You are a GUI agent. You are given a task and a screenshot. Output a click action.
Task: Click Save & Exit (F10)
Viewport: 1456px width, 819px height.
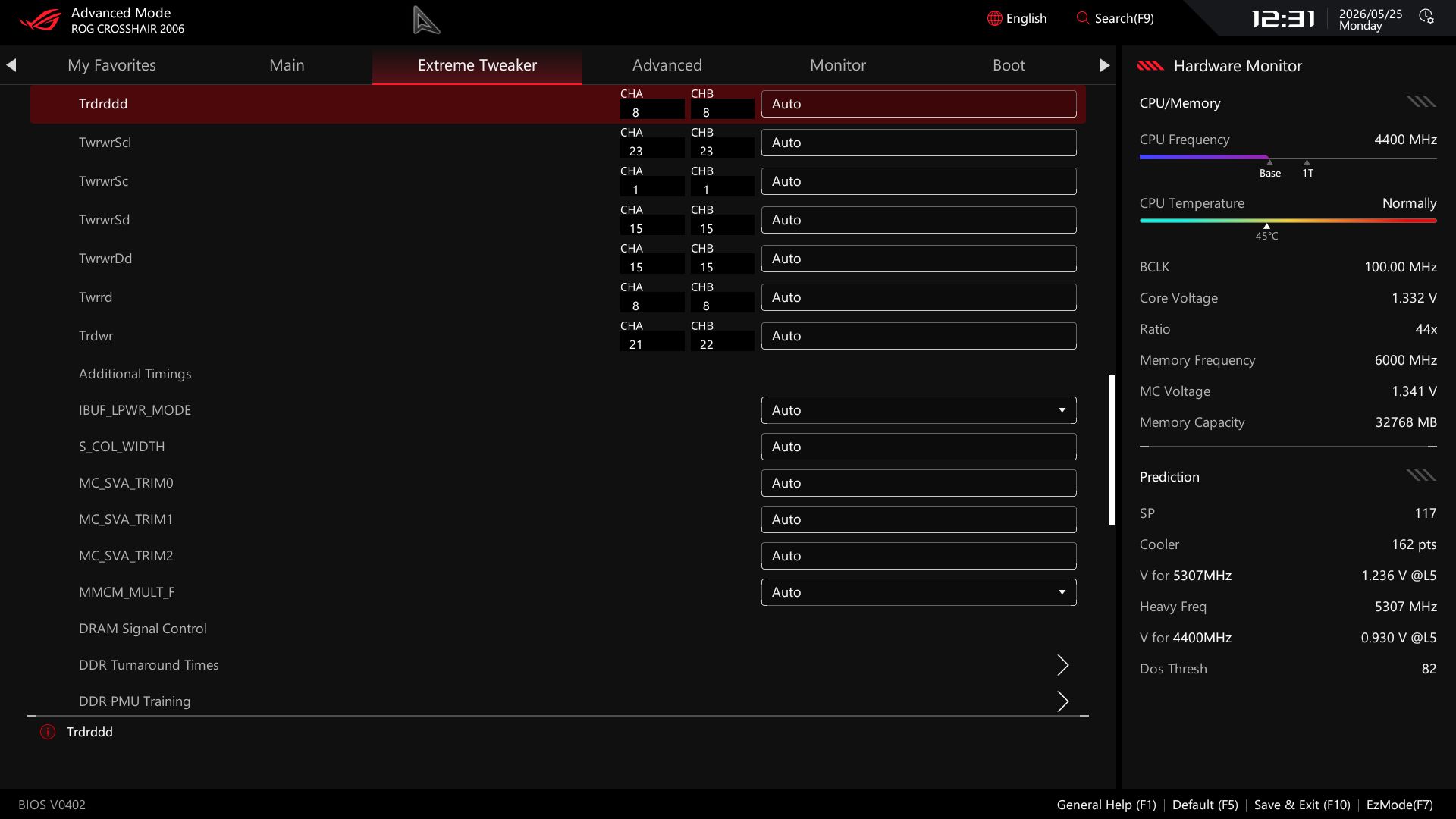click(x=1302, y=805)
